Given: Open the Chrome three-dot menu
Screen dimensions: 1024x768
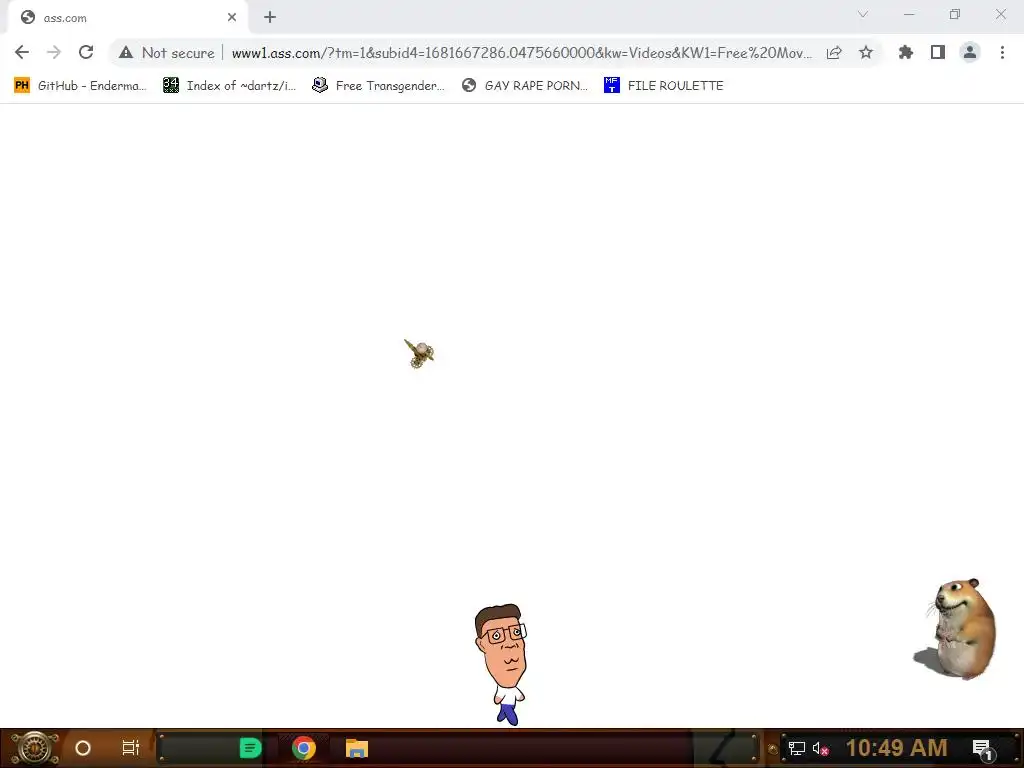Looking at the screenshot, I should pyautogui.click(x=1002, y=52).
